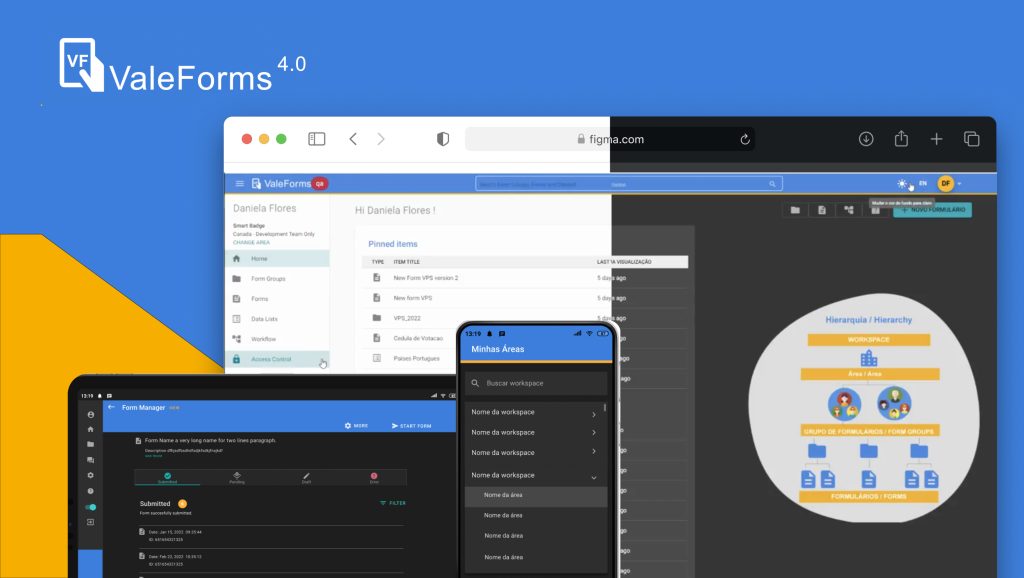Go back in the Safari browser
Screen dimensions: 1024x578
[x=353, y=139]
